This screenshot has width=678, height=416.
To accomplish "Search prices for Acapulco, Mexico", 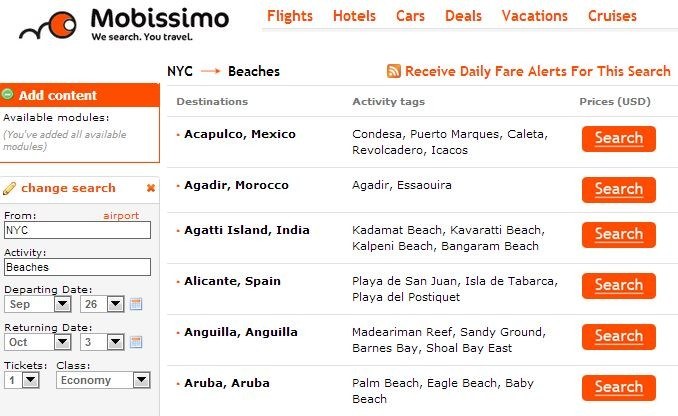I will pos(619,139).
